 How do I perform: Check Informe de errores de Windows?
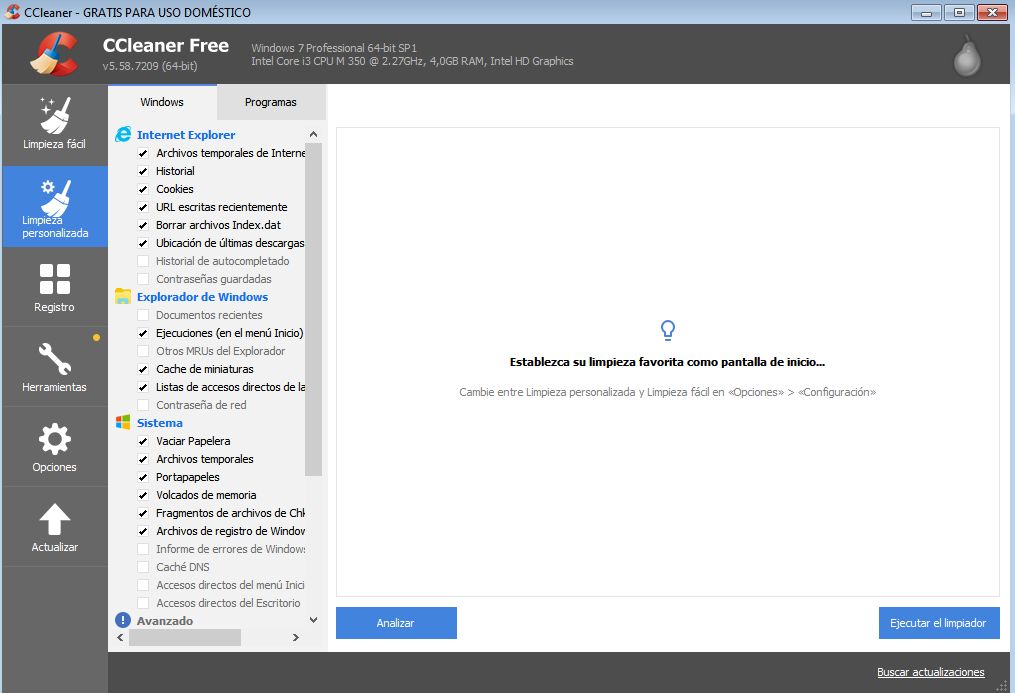click(x=143, y=549)
